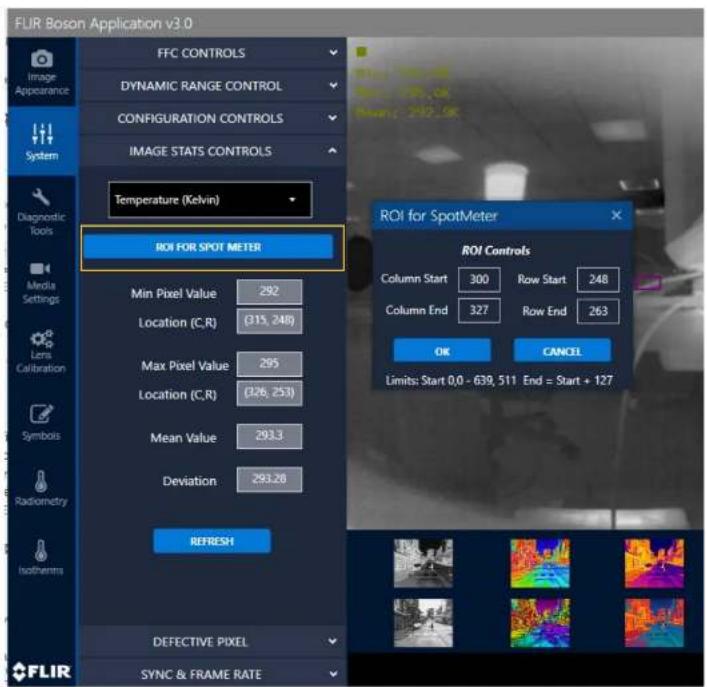Select top-right orange-purple palette thumbnail

point(654,563)
